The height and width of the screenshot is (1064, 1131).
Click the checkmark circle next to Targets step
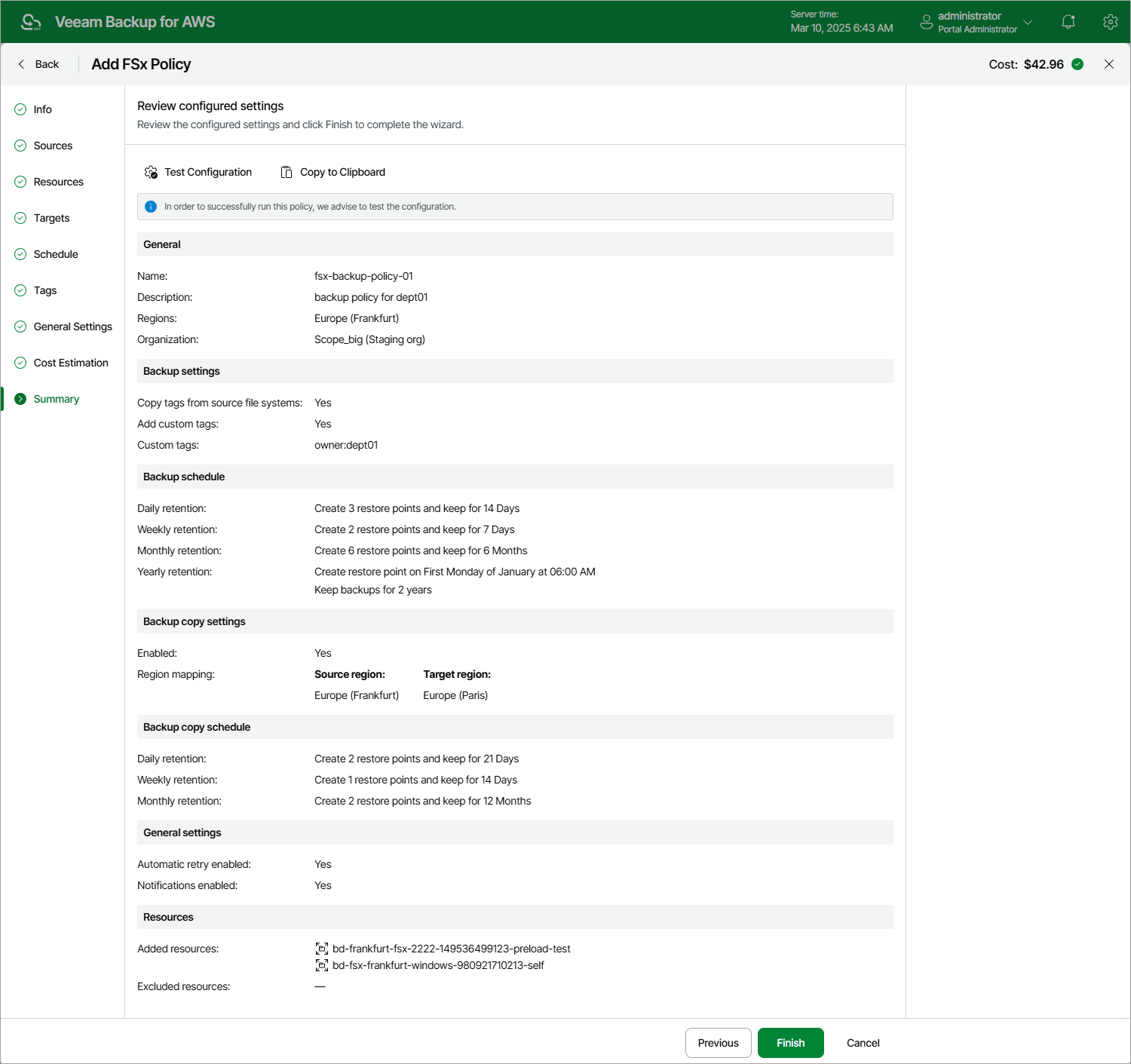[x=20, y=218]
